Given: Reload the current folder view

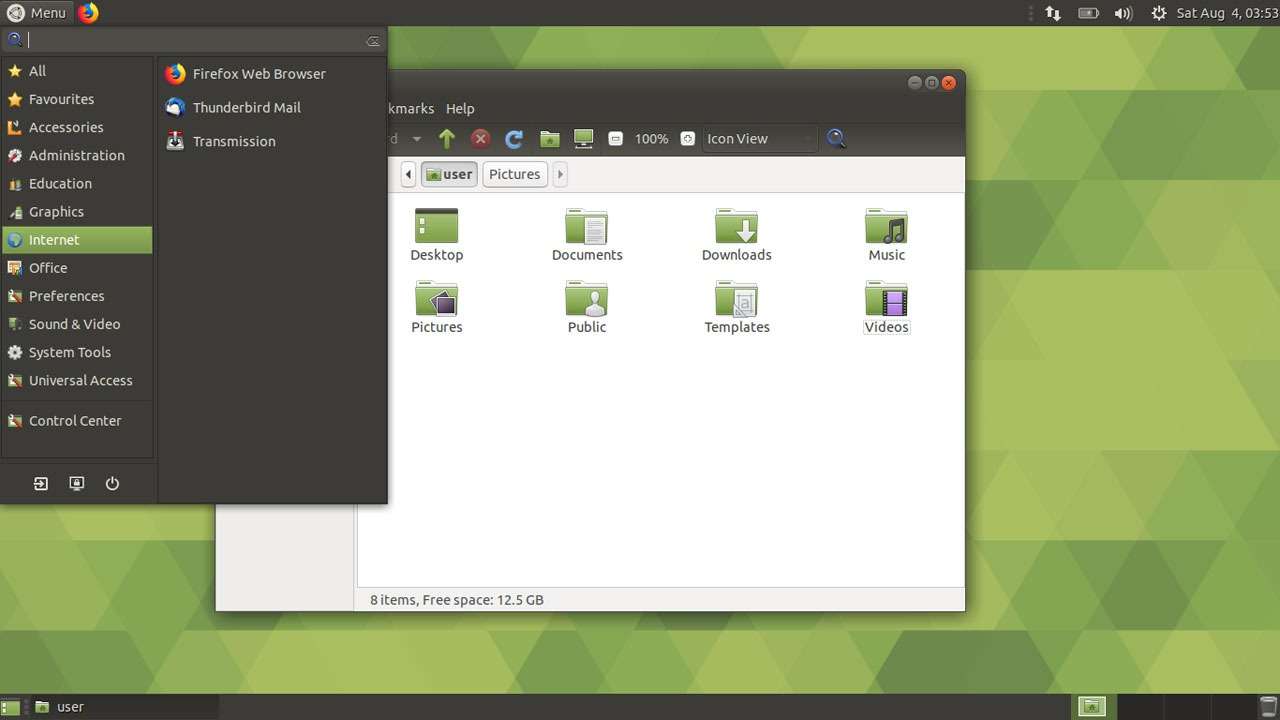Looking at the screenshot, I should coord(513,139).
